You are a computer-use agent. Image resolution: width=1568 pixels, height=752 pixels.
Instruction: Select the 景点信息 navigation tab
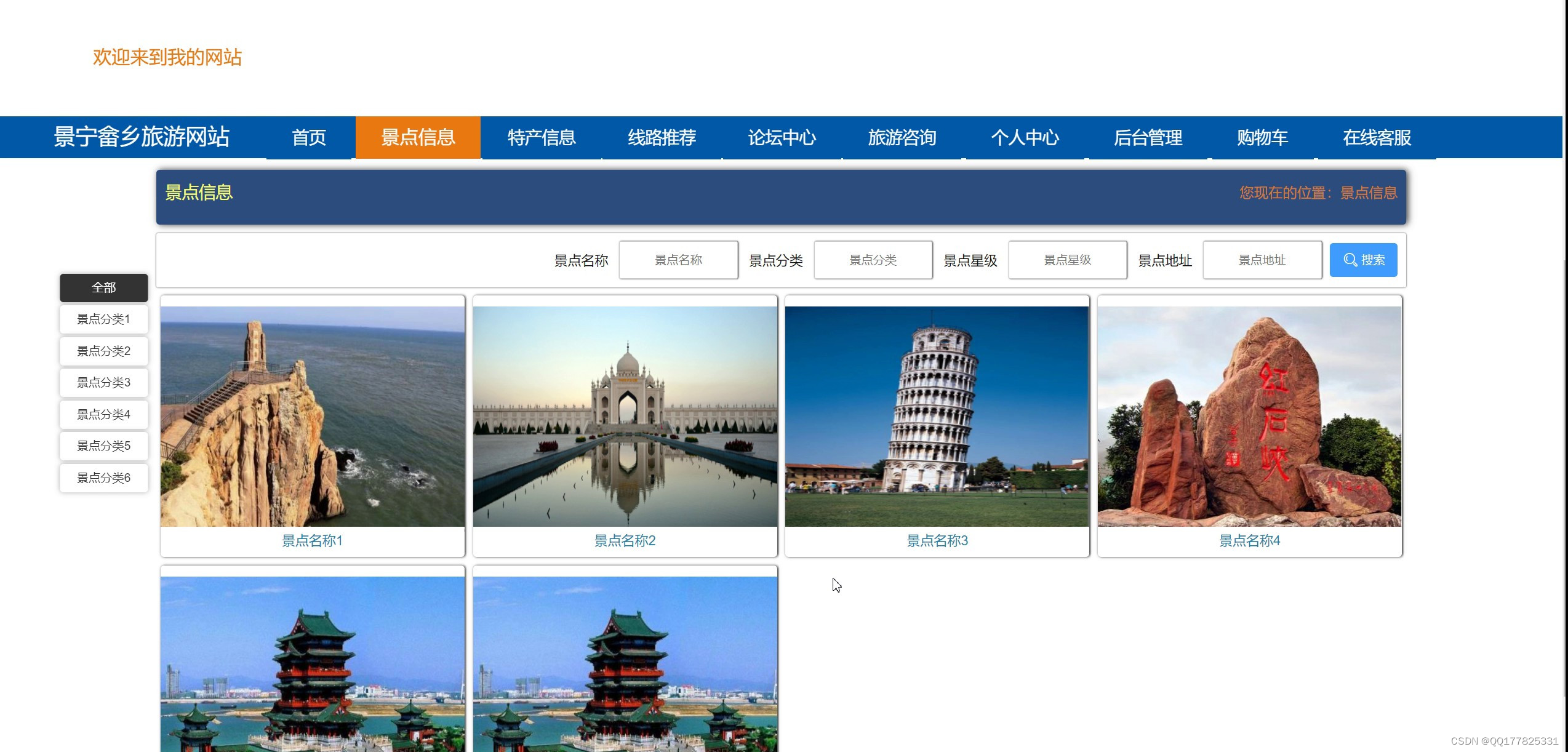point(418,137)
